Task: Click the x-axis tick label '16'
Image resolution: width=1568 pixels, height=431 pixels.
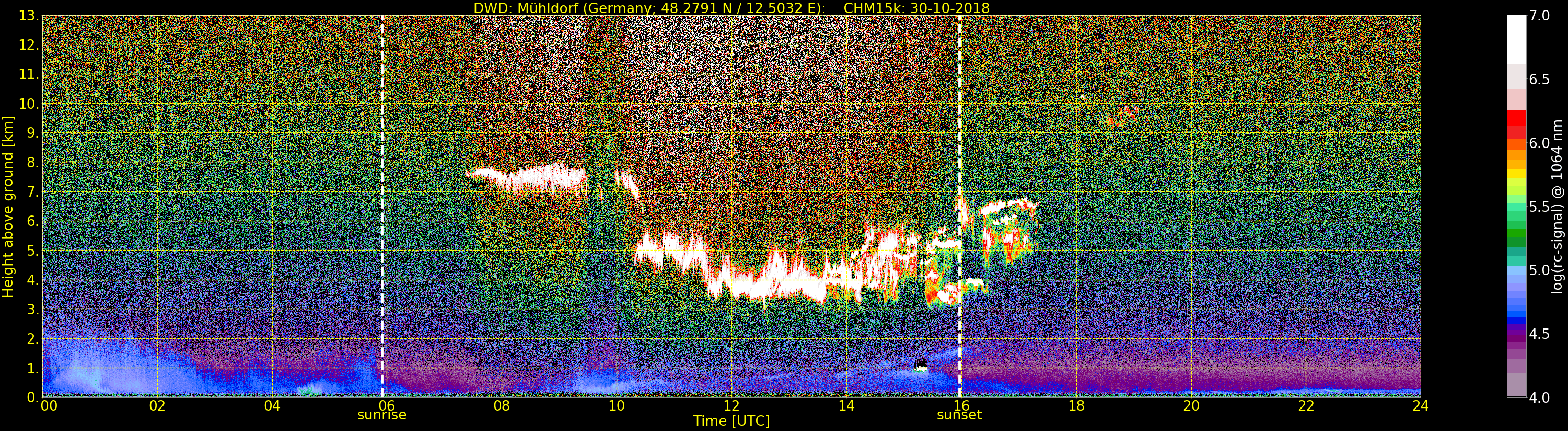Action: (961, 406)
